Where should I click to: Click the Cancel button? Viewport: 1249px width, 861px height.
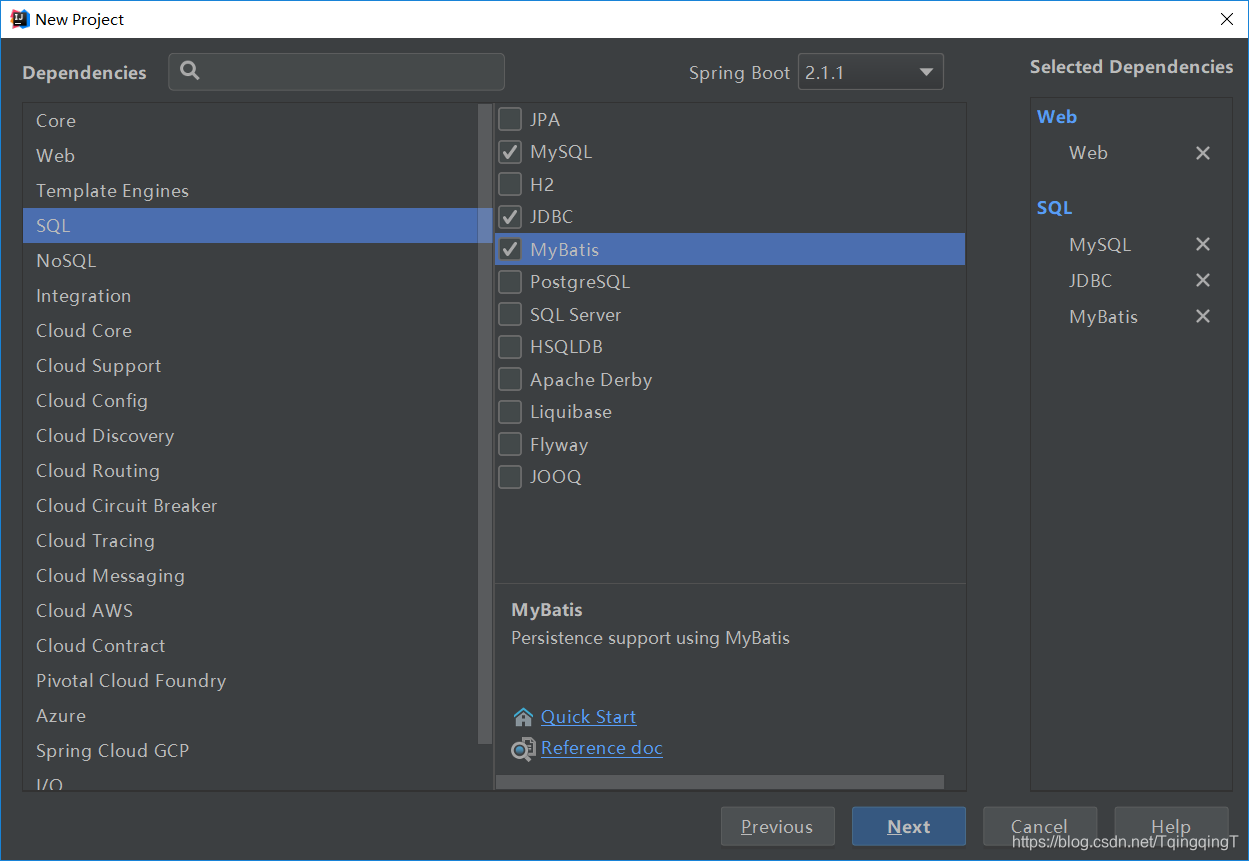(x=1039, y=827)
